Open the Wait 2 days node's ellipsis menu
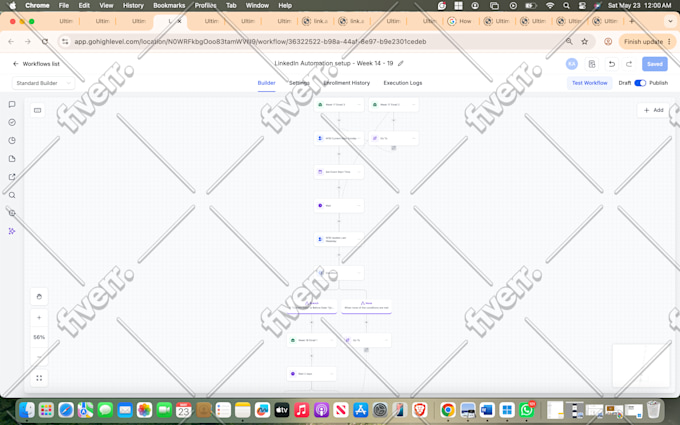Viewport: 680px width, 425px height. [x=331, y=374]
